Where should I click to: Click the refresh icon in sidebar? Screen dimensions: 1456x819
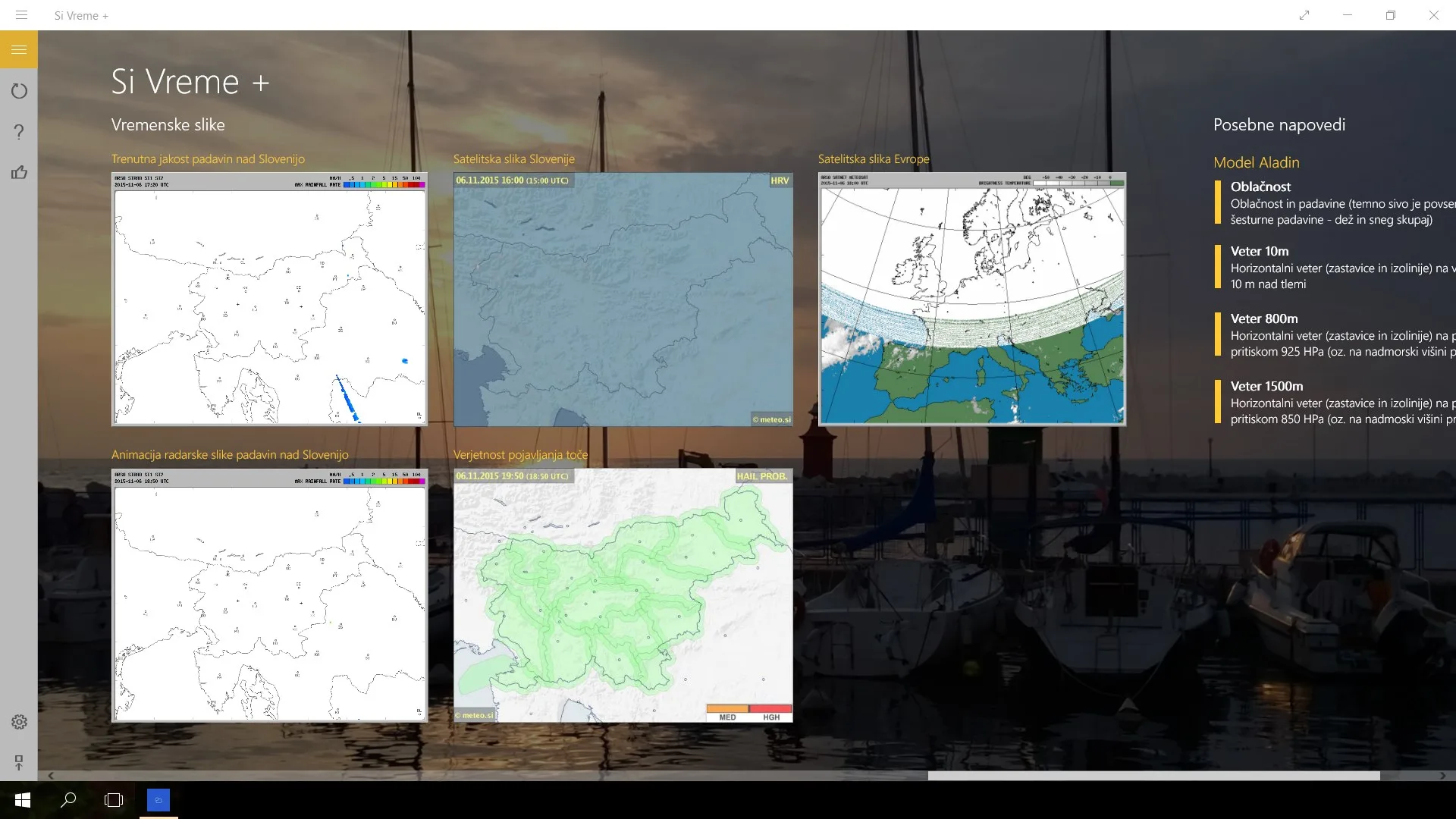click(19, 91)
